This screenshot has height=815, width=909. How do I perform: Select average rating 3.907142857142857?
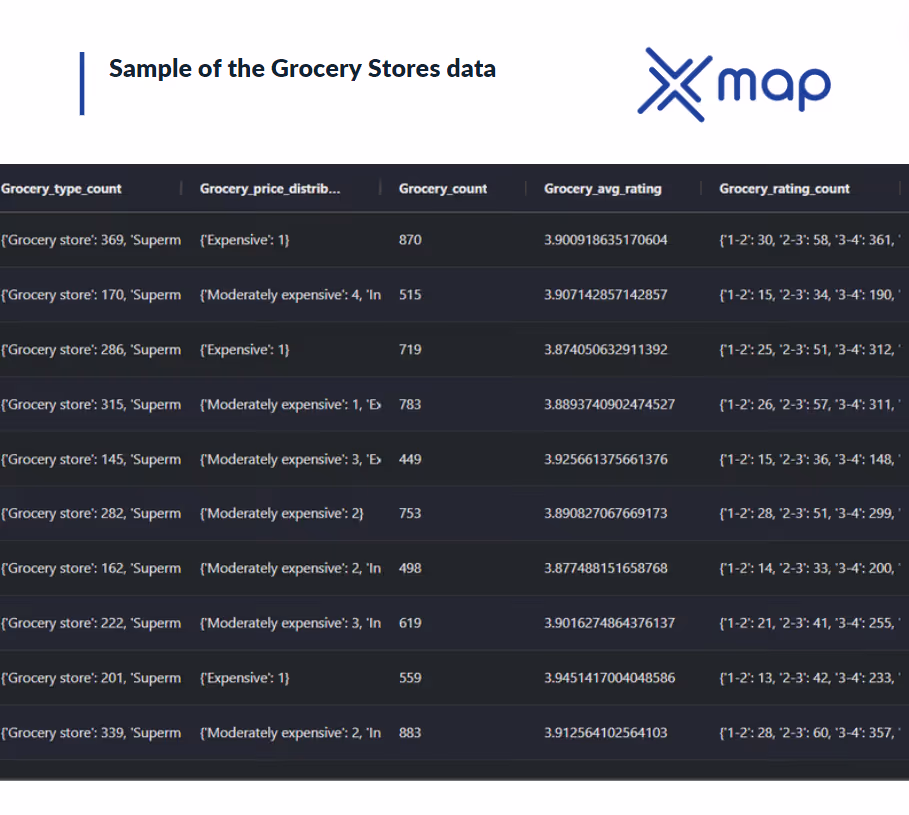[x=606, y=294]
